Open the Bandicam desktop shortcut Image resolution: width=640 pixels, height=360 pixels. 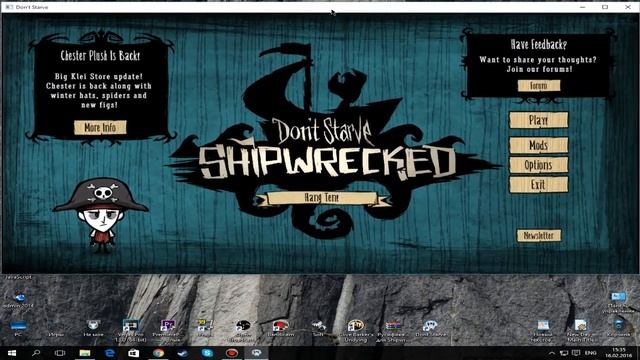281,328
